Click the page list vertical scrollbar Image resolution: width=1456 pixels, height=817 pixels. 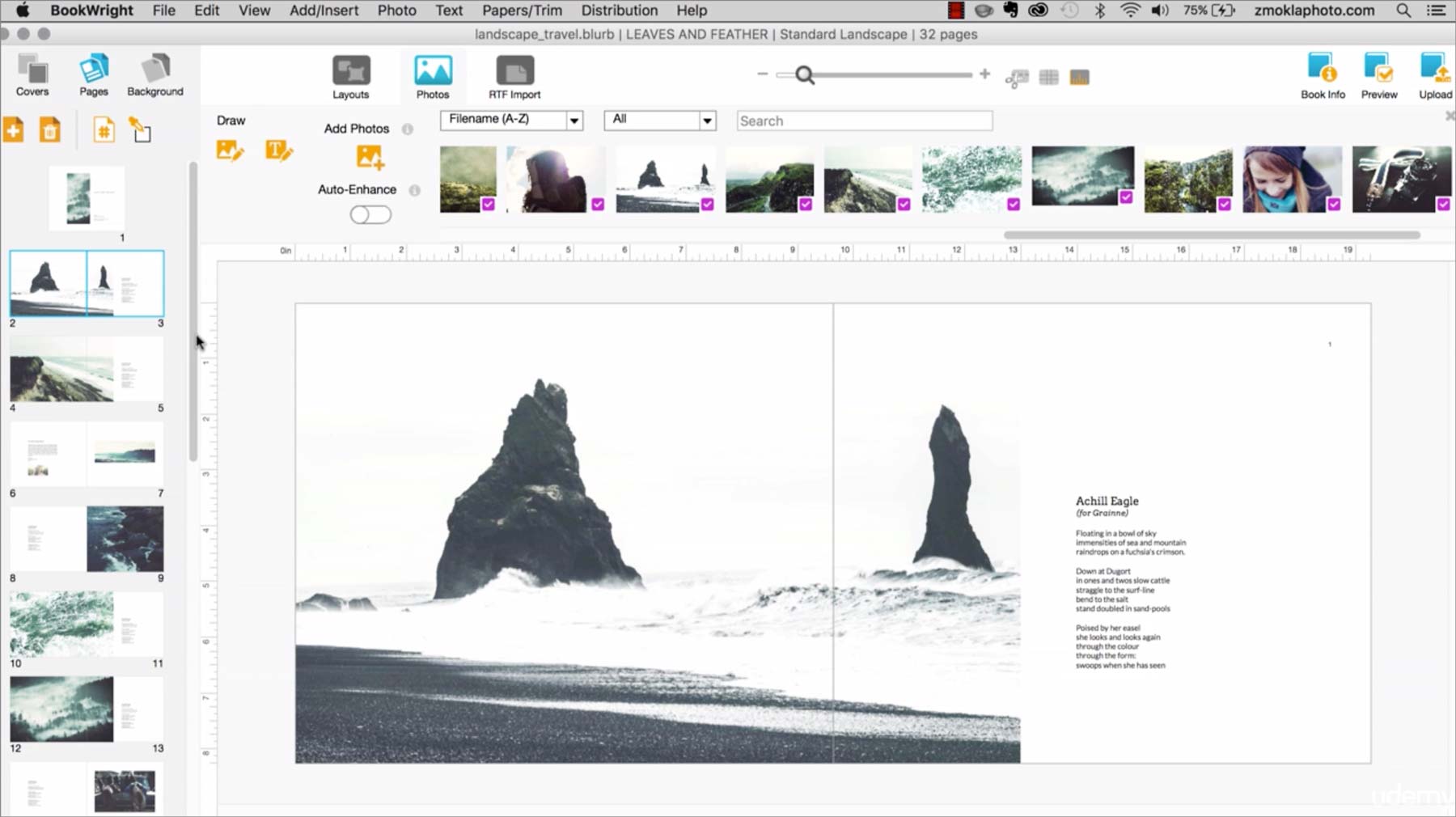(x=193, y=311)
